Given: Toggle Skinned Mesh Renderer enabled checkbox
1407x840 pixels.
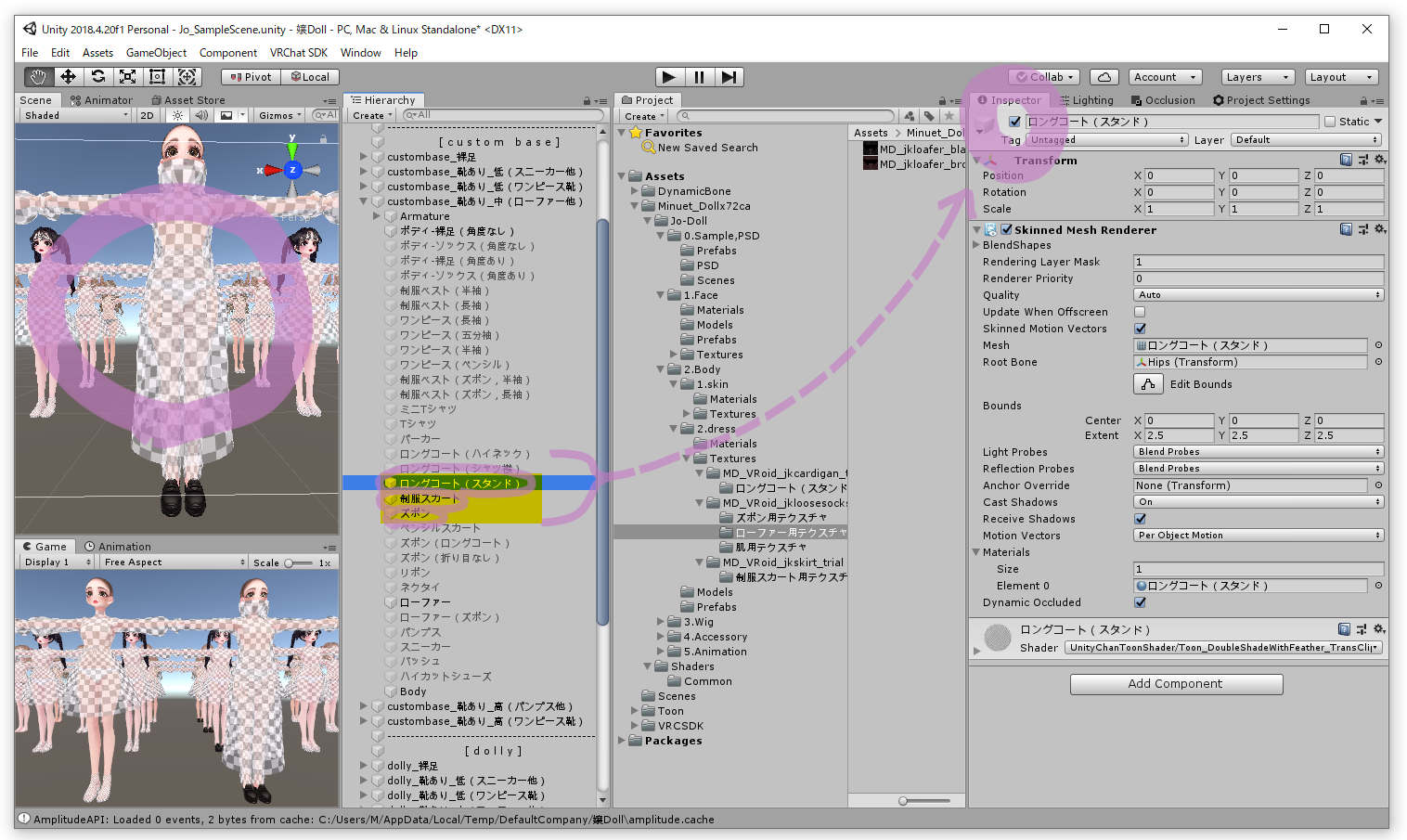Looking at the screenshot, I should click(x=1006, y=229).
